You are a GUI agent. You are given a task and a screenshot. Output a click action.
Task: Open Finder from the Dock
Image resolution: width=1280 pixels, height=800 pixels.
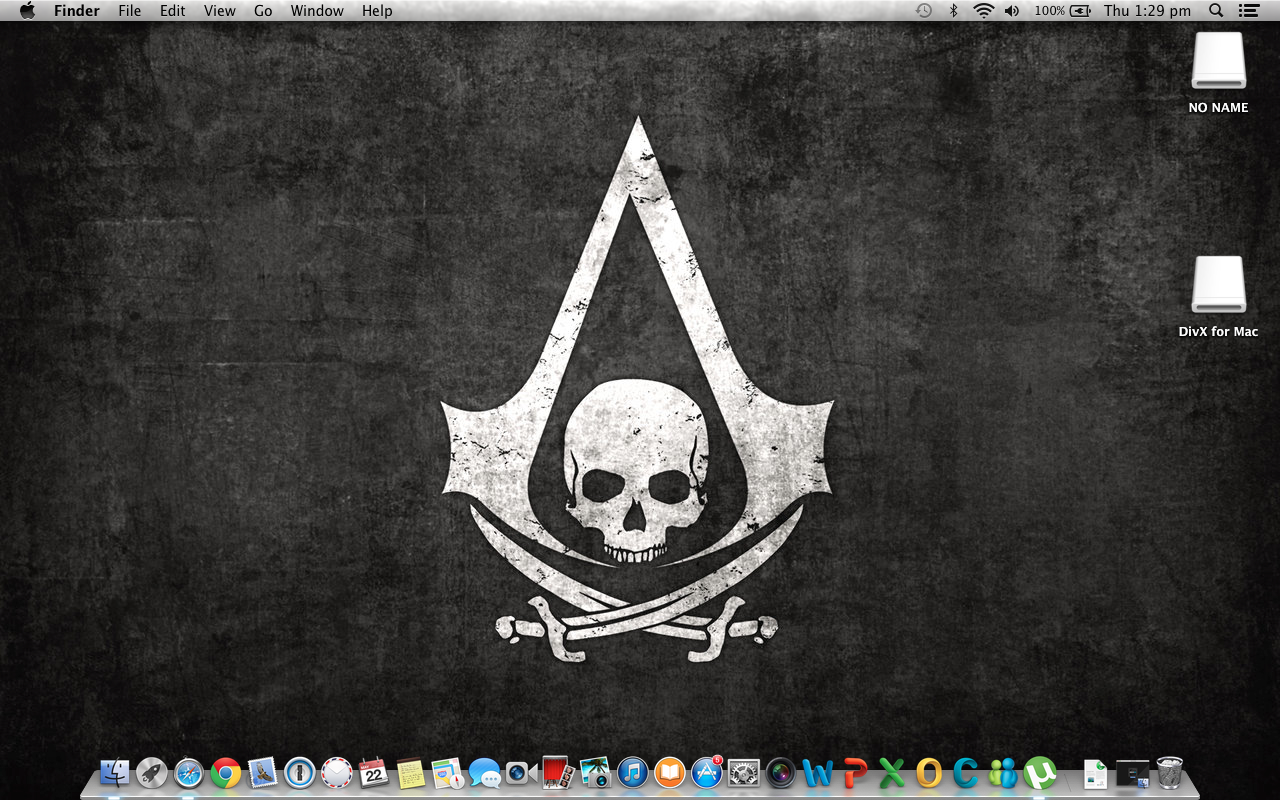115,772
